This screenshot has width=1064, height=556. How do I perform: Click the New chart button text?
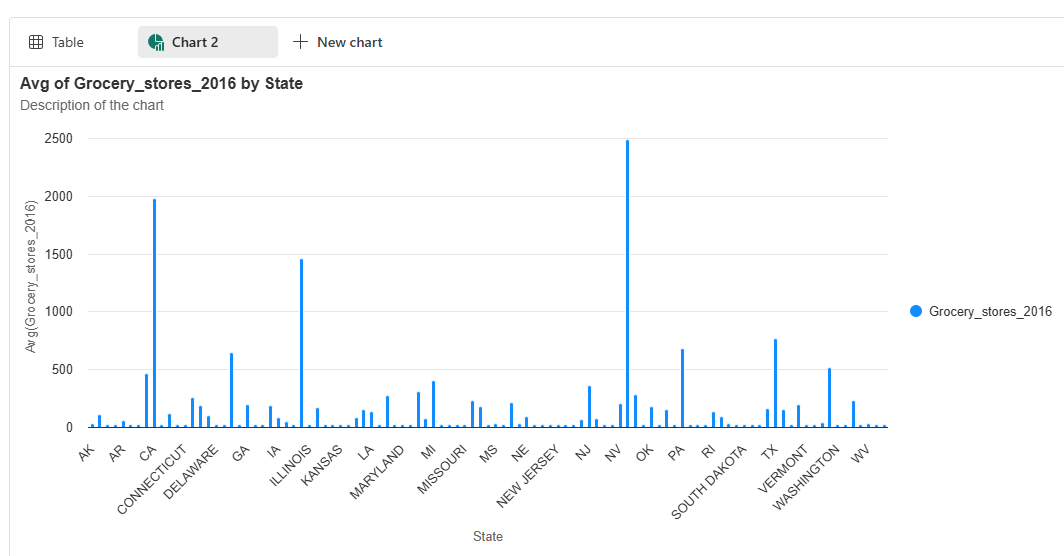349,42
